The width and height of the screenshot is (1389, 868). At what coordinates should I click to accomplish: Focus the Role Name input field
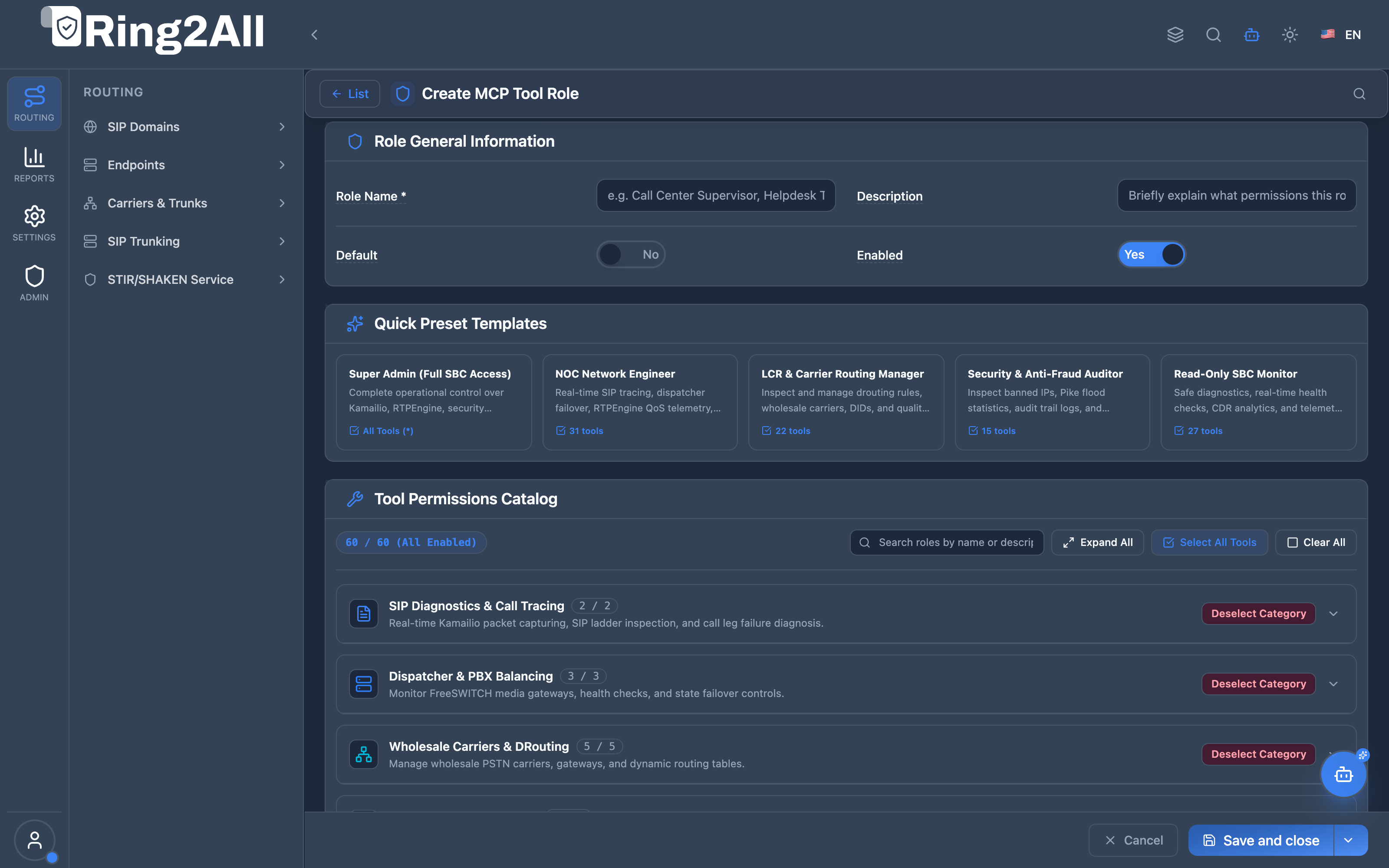coord(716,195)
